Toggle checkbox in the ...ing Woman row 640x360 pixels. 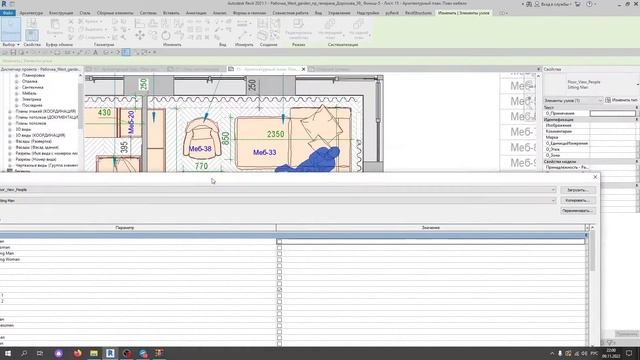(x=279, y=259)
